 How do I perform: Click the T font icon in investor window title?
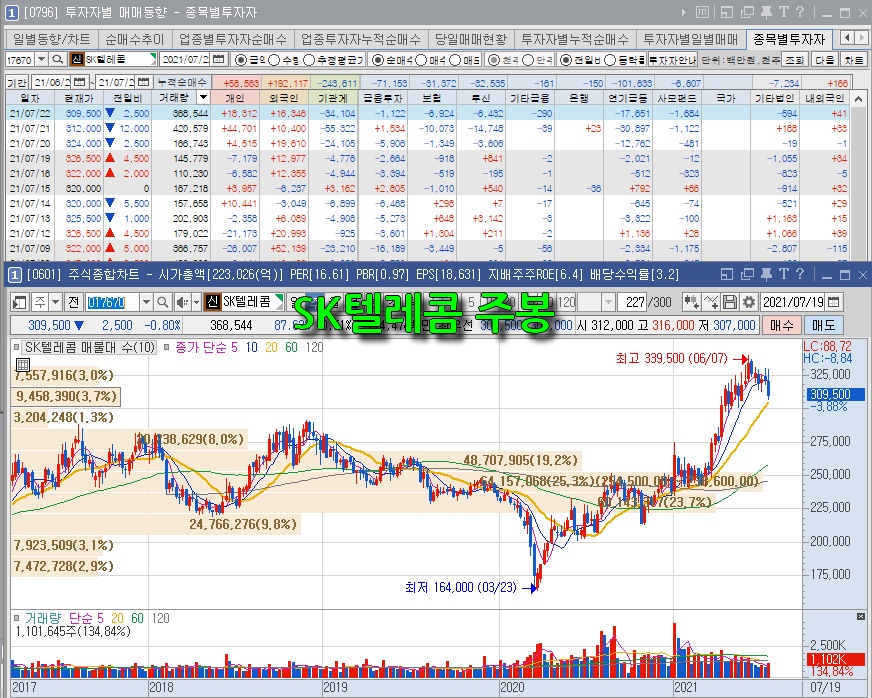coord(783,12)
